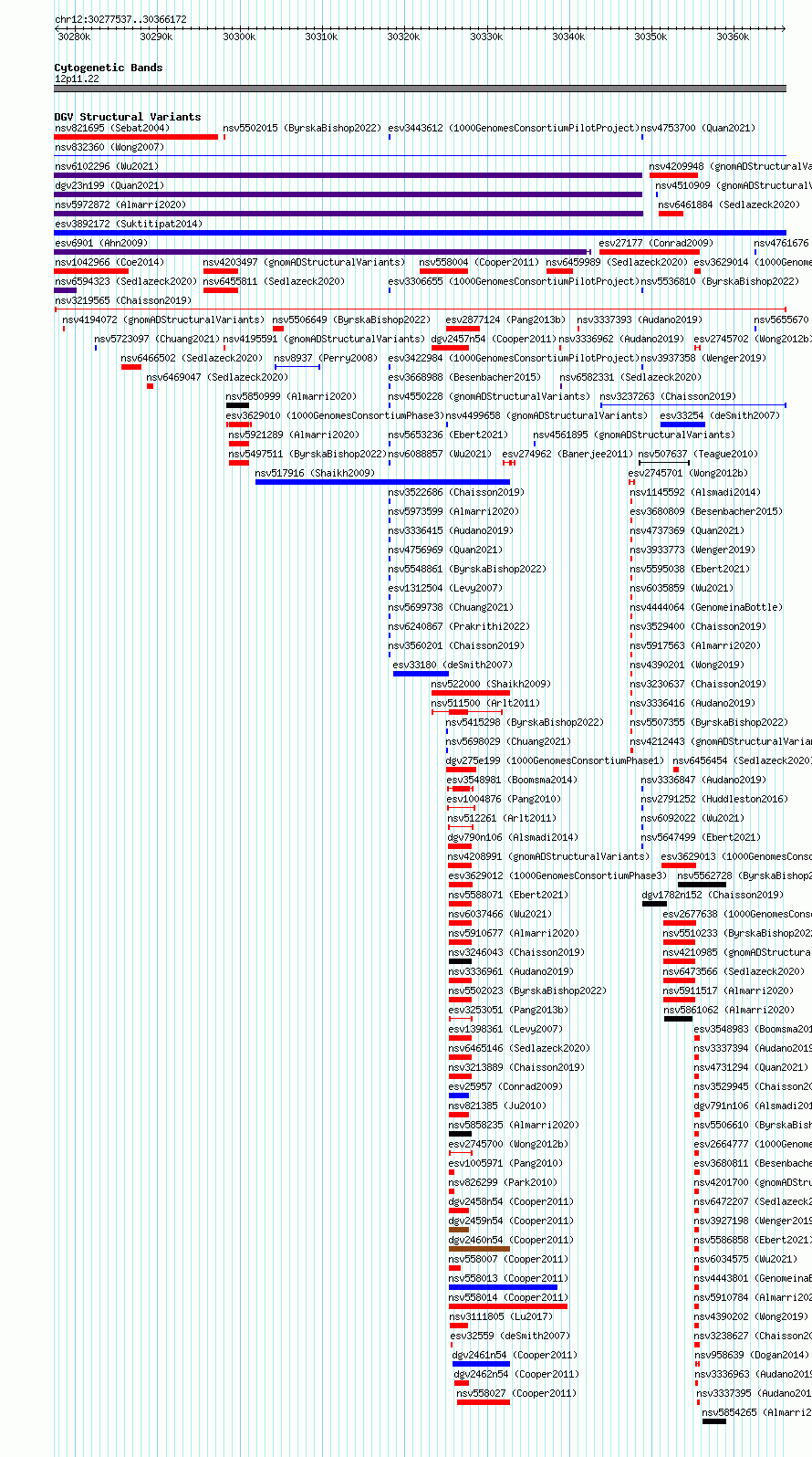Click blue bar under esv3892172 (Suktitipat2014)
The width and height of the screenshot is (812, 1457).
pos(420,233)
